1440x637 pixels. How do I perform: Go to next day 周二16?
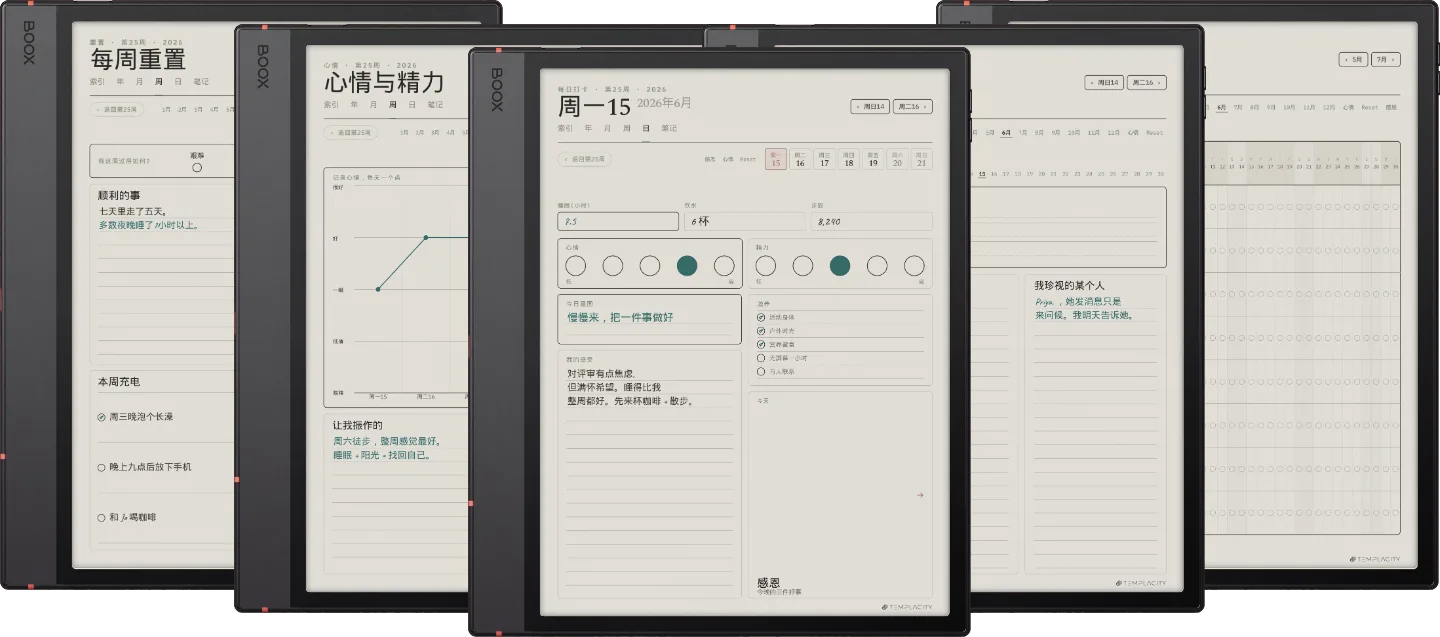point(912,106)
